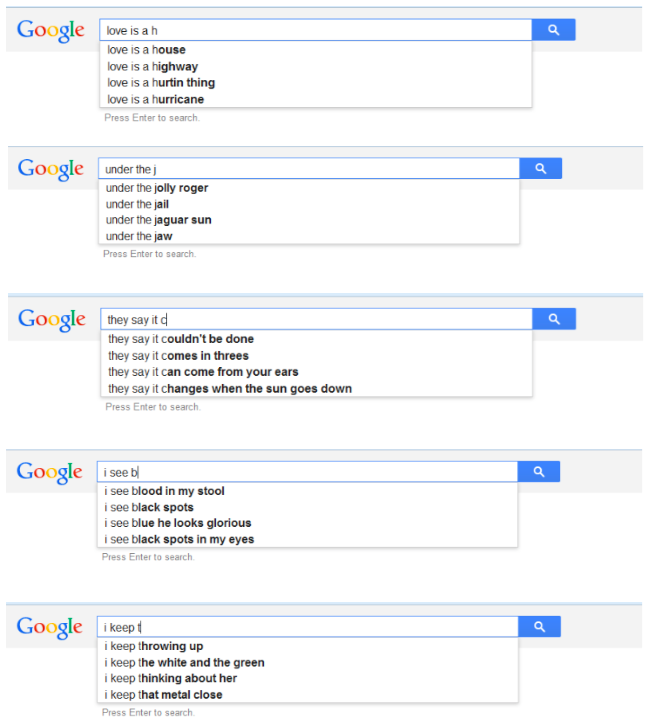The image size is (647, 719).
Task: Click the search button beside 'love is a h'
Action: (x=553, y=30)
